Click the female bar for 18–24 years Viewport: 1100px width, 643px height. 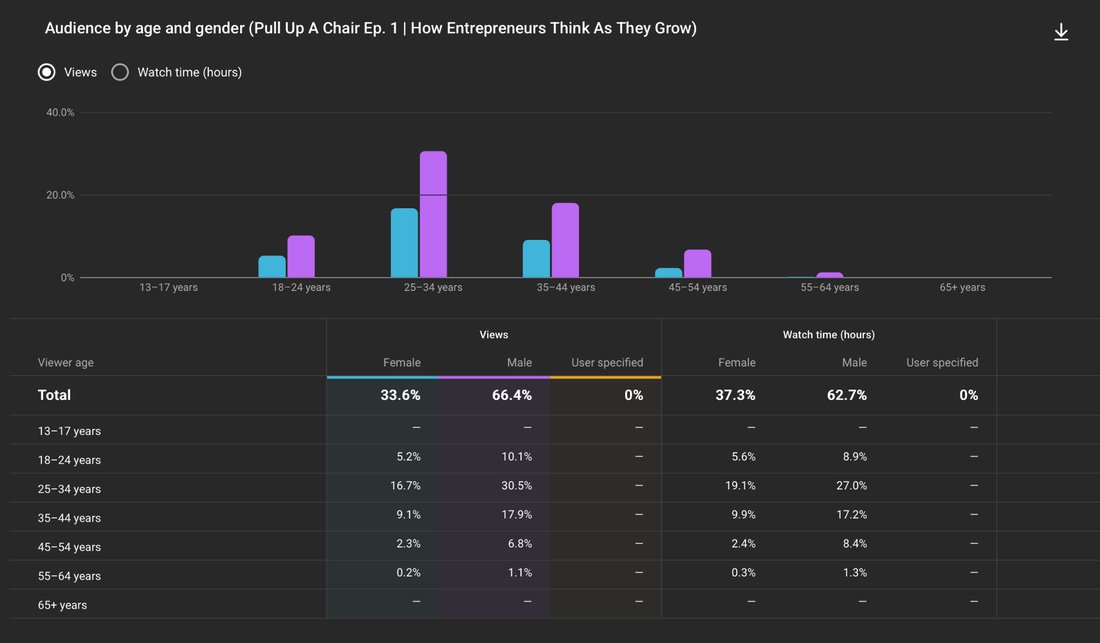(x=272, y=266)
